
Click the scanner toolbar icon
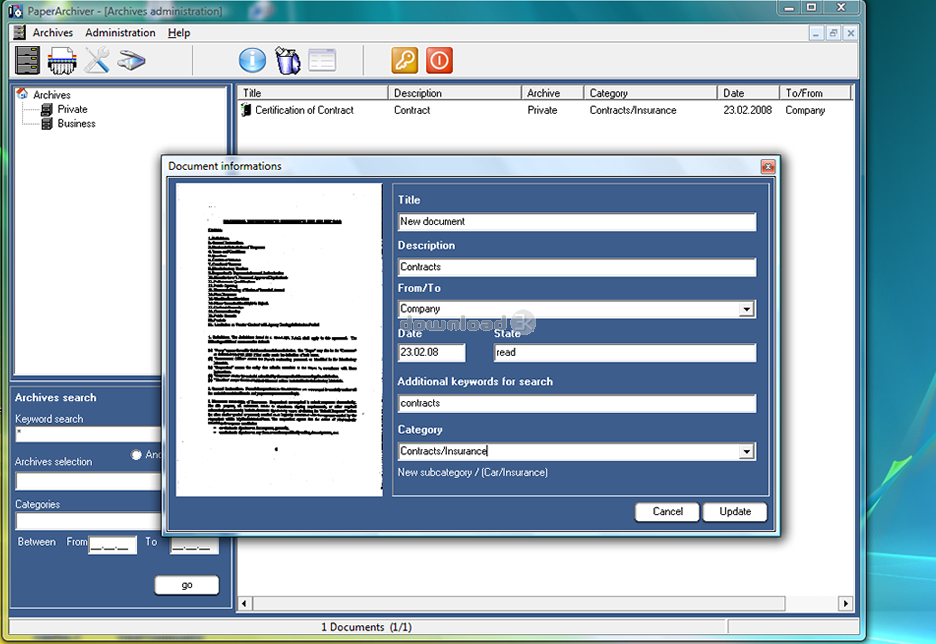(132, 60)
